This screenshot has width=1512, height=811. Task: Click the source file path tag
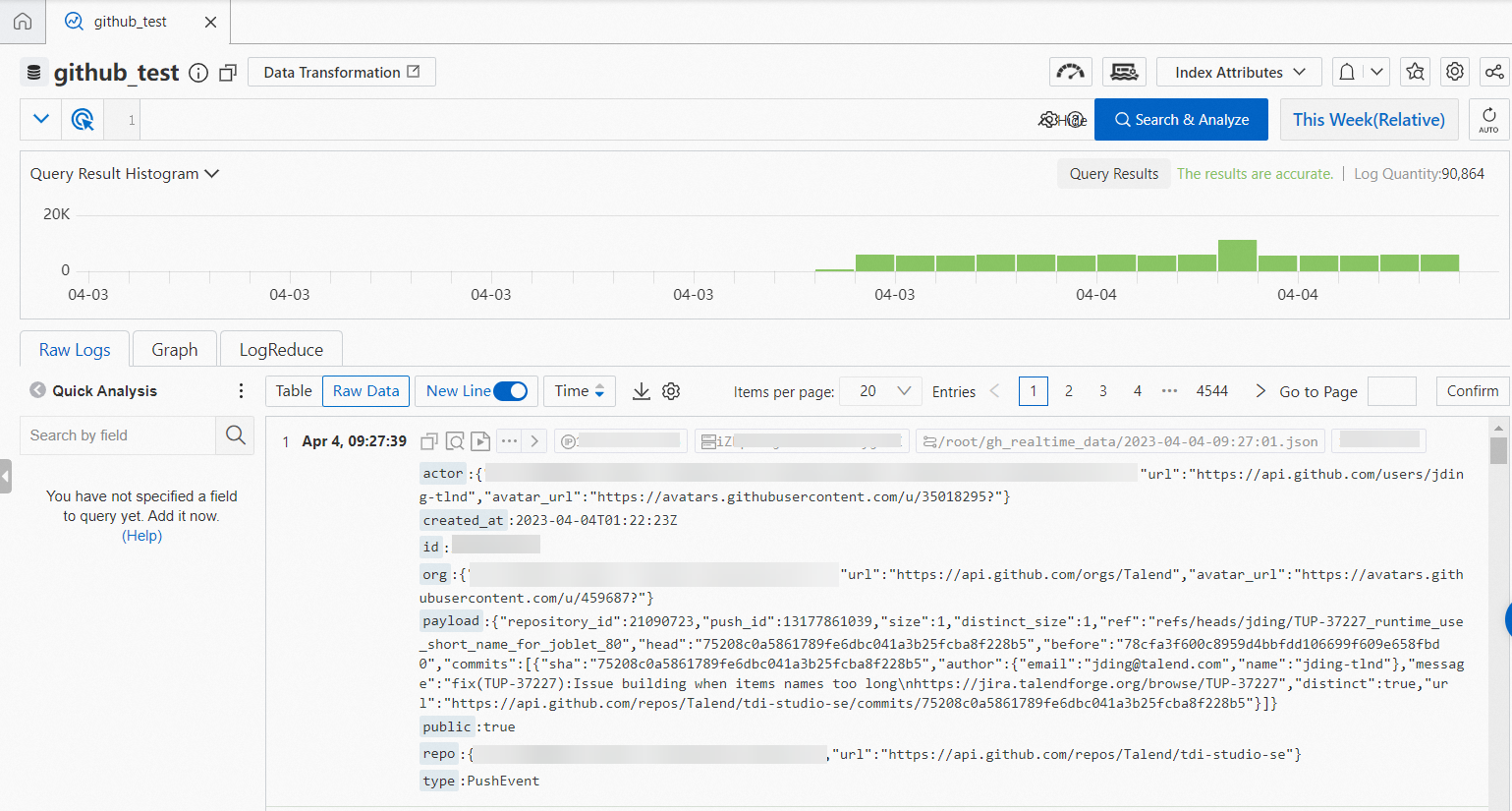point(1121,441)
